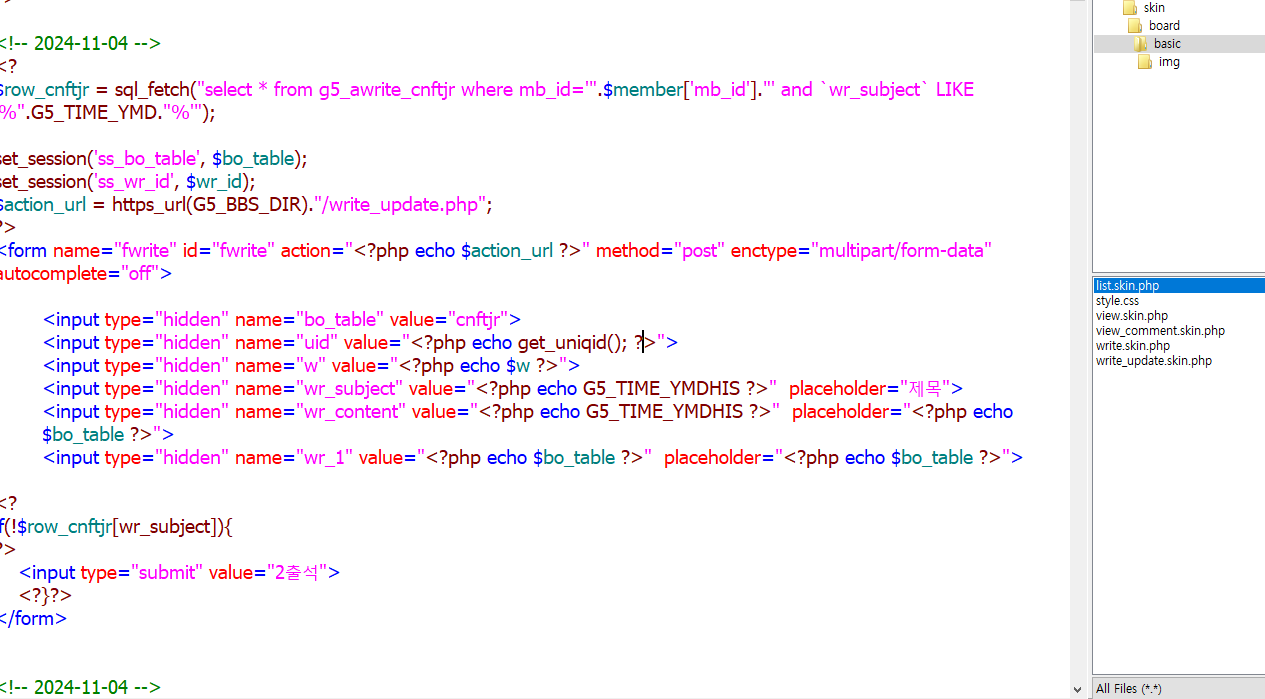This screenshot has width=1265, height=699.
Task: Select view.skin.php in the file list
Action: tap(1131, 316)
